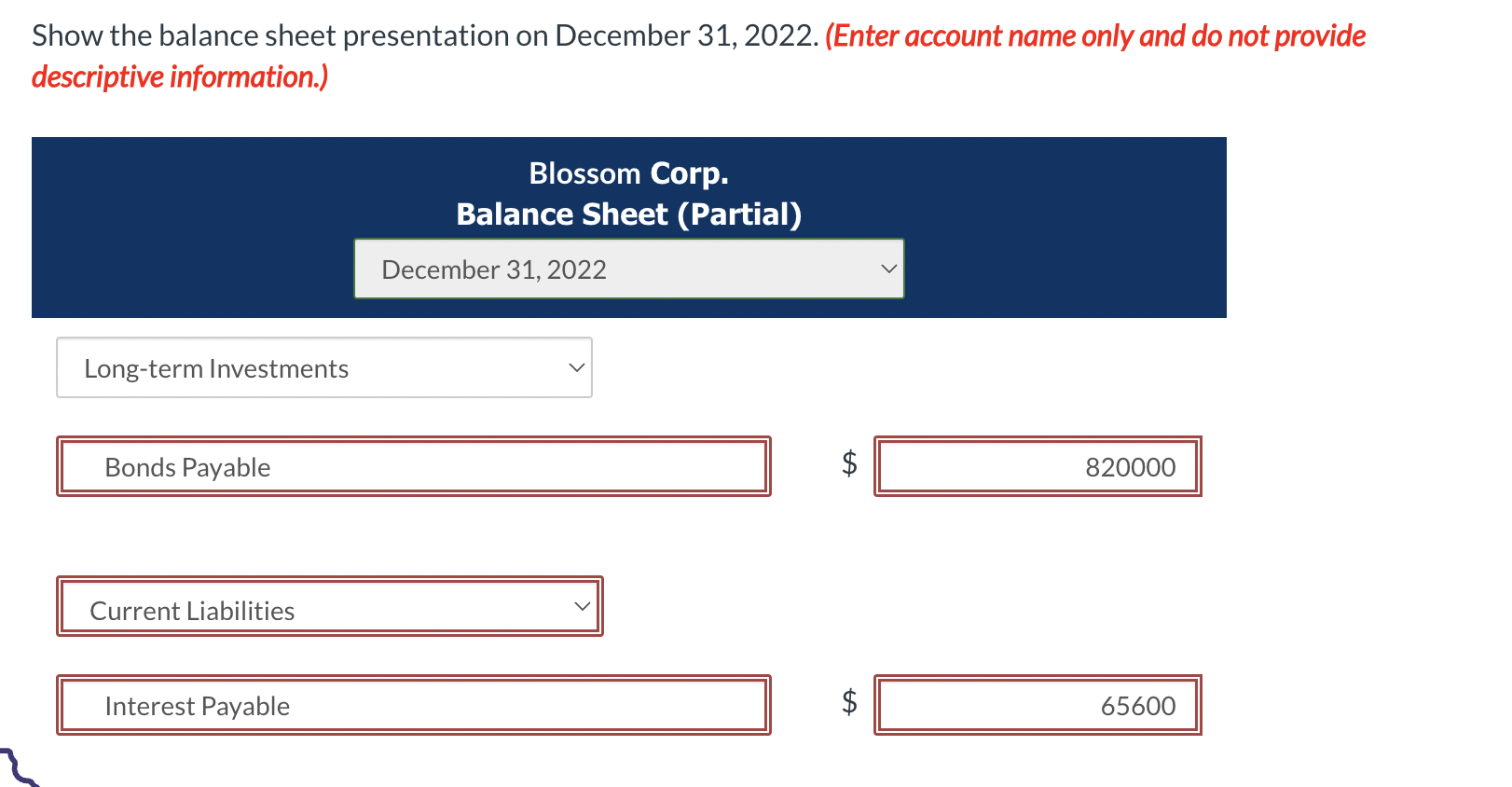Click the Bonds Payable account name field
The image size is (1512, 787).
tap(413, 467)
